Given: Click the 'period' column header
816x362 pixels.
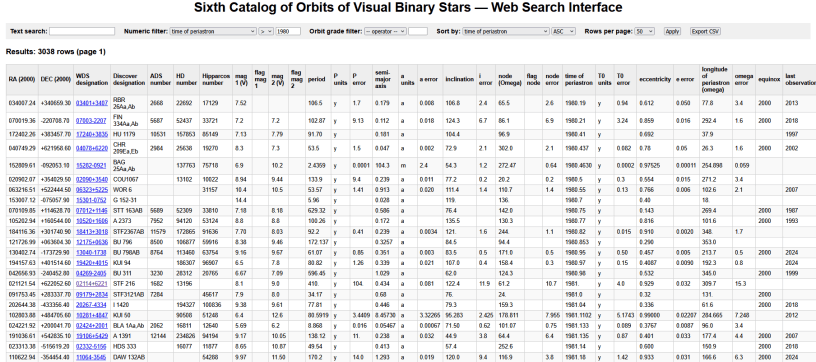Looking at the screenshot, I should click(x=319, y=79).
